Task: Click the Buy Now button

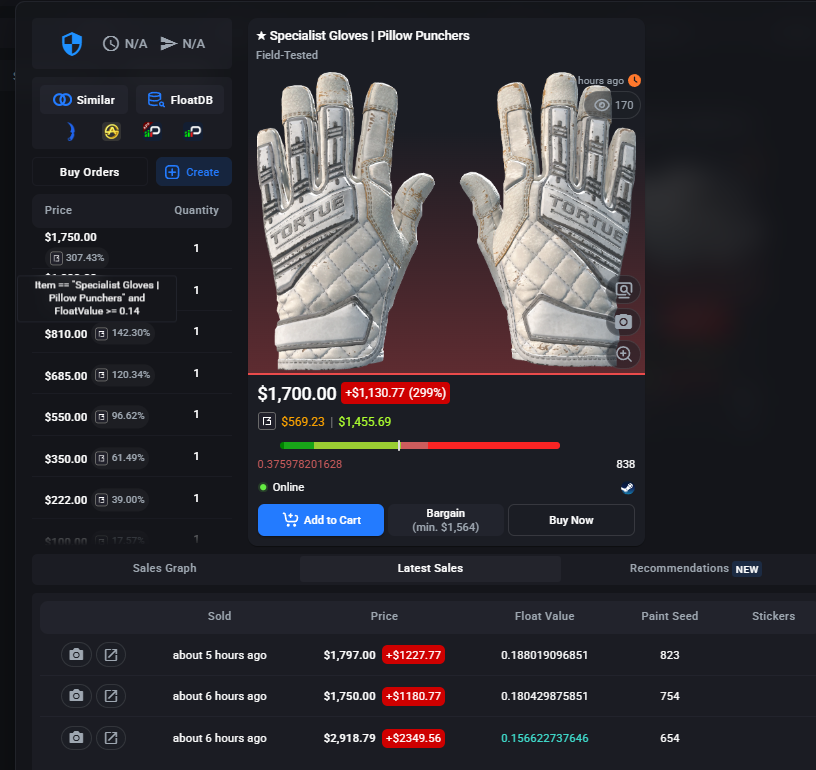Action: [571, 520]
